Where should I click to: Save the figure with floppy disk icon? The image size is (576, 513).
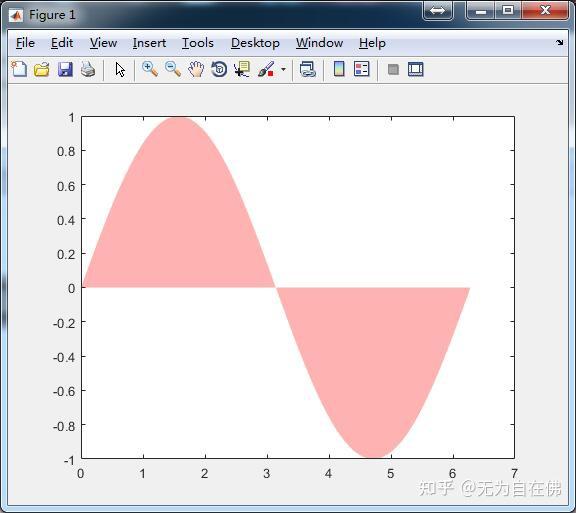[65, 69]
